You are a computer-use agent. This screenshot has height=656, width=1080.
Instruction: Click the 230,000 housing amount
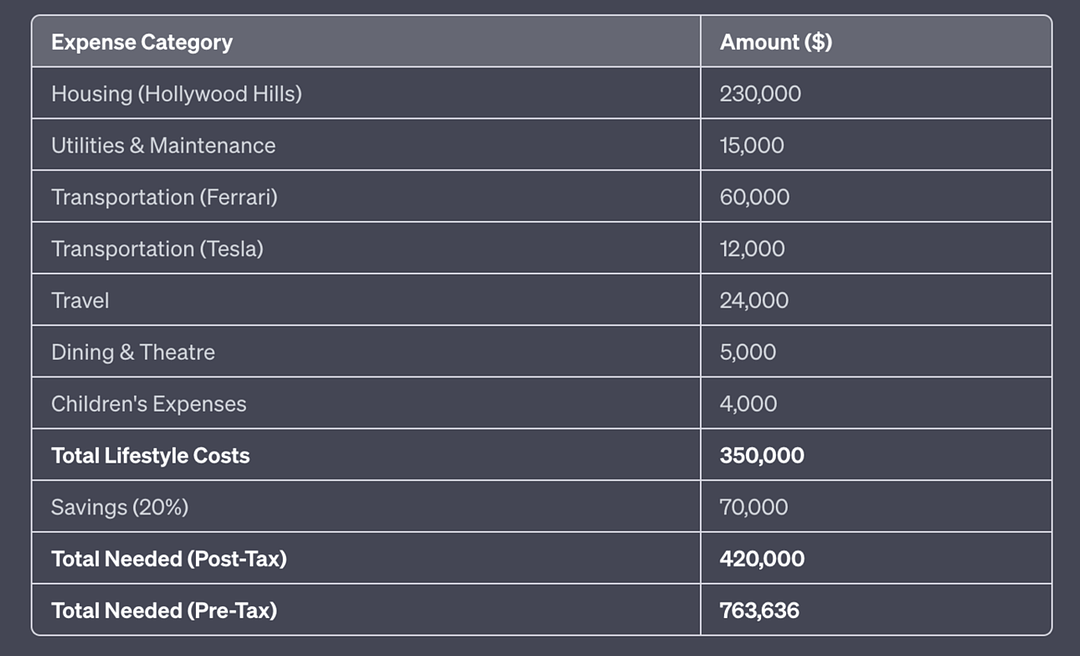tap(760, 94)
